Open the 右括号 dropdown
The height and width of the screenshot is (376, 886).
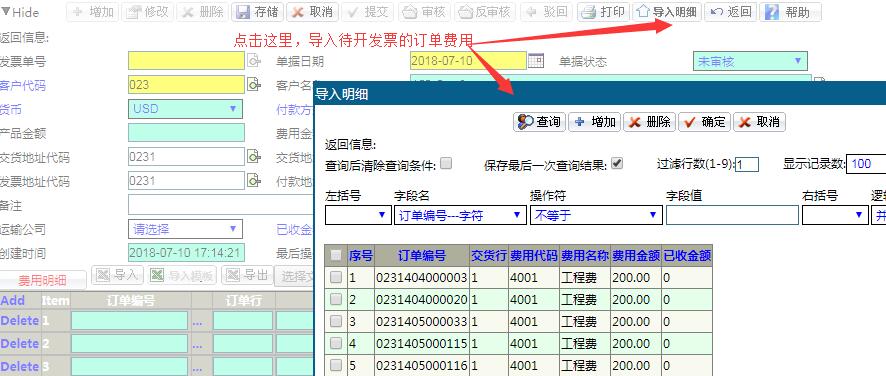tap(835, 215)
